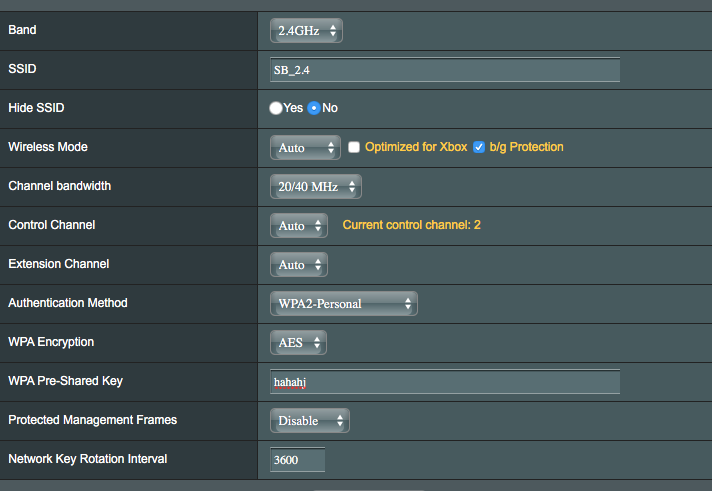712x491 pixels.
Task: Click the 'Authentication Method' row label
Action: tap(68, 303)
